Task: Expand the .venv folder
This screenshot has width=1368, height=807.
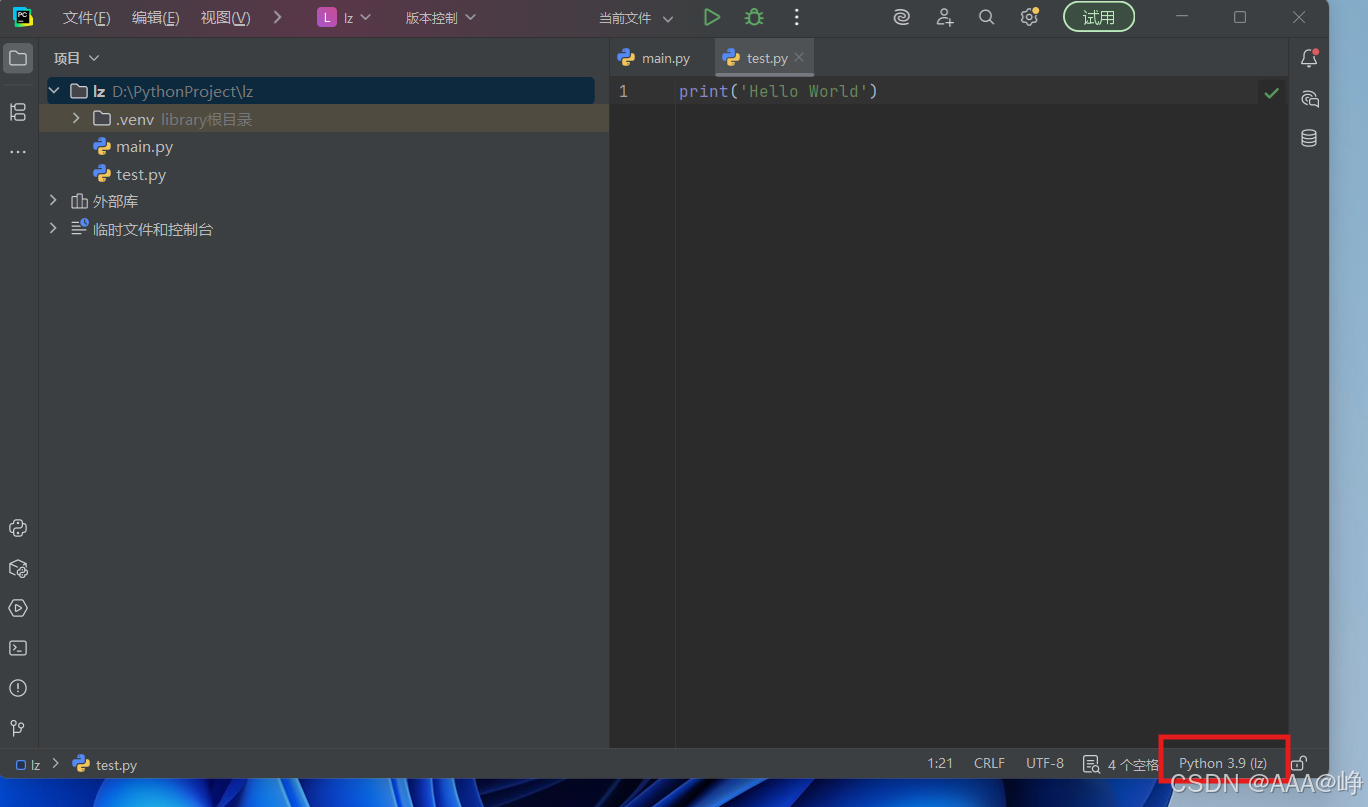Action: 76,119
